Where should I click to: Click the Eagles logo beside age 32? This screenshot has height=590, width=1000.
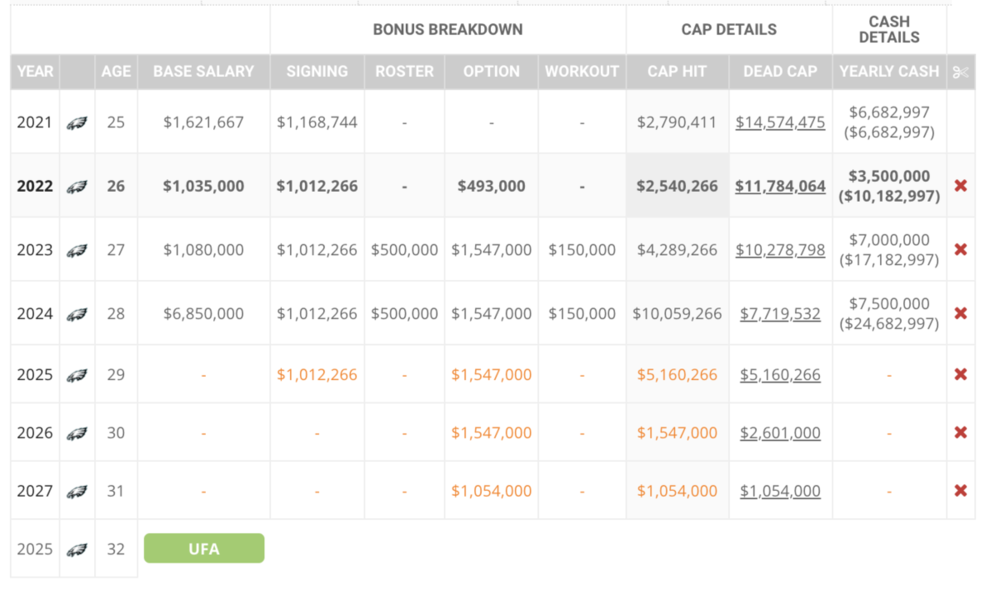[x=77, y=549]
